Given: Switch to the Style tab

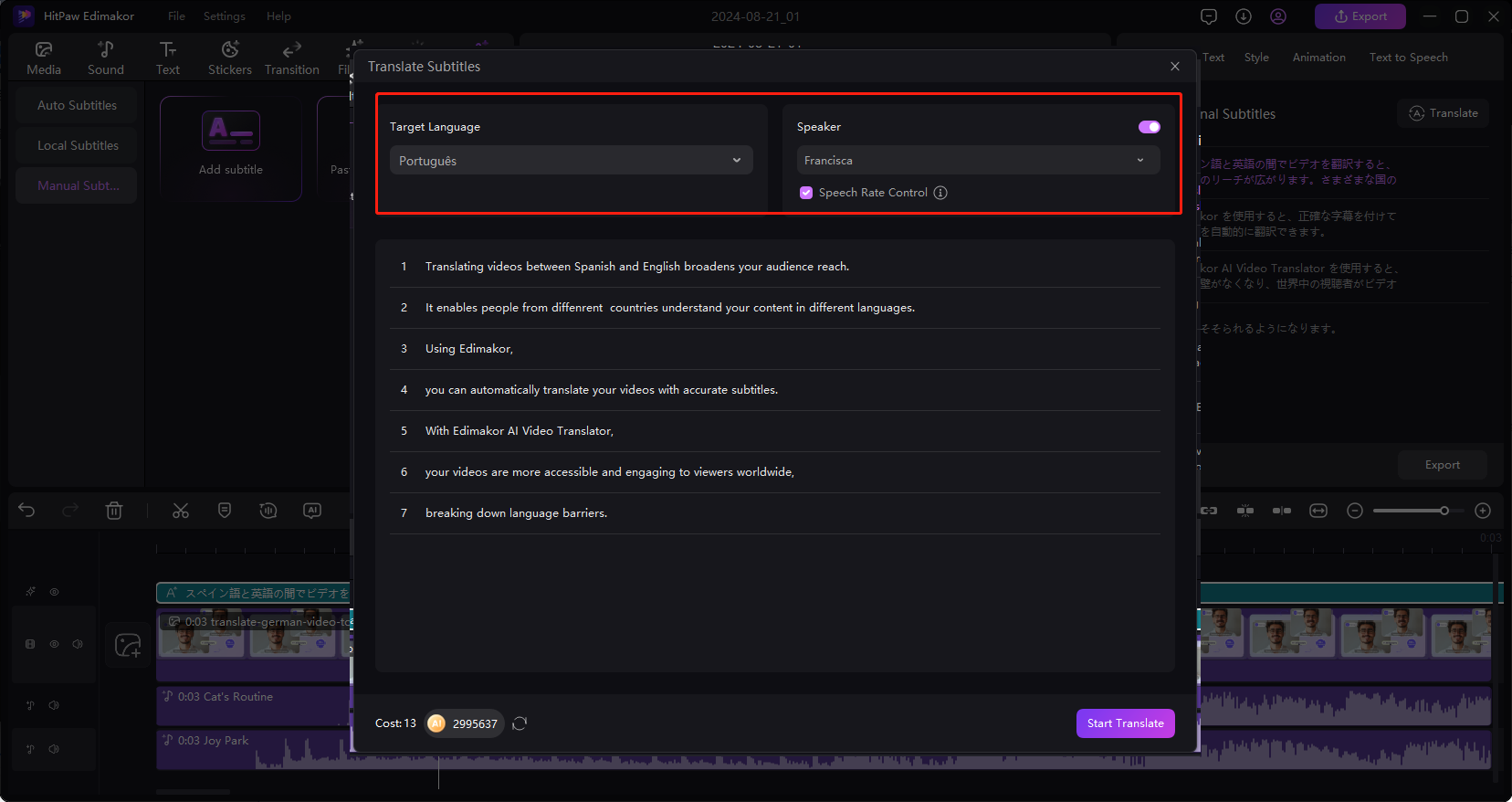Looking at the screenshot, I should tap(1256, 58).
